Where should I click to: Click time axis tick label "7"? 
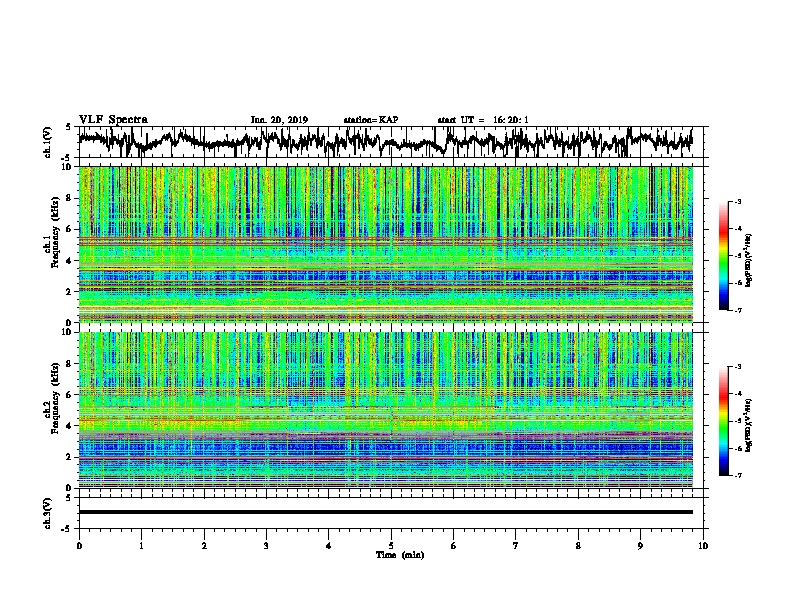point(516,545)
